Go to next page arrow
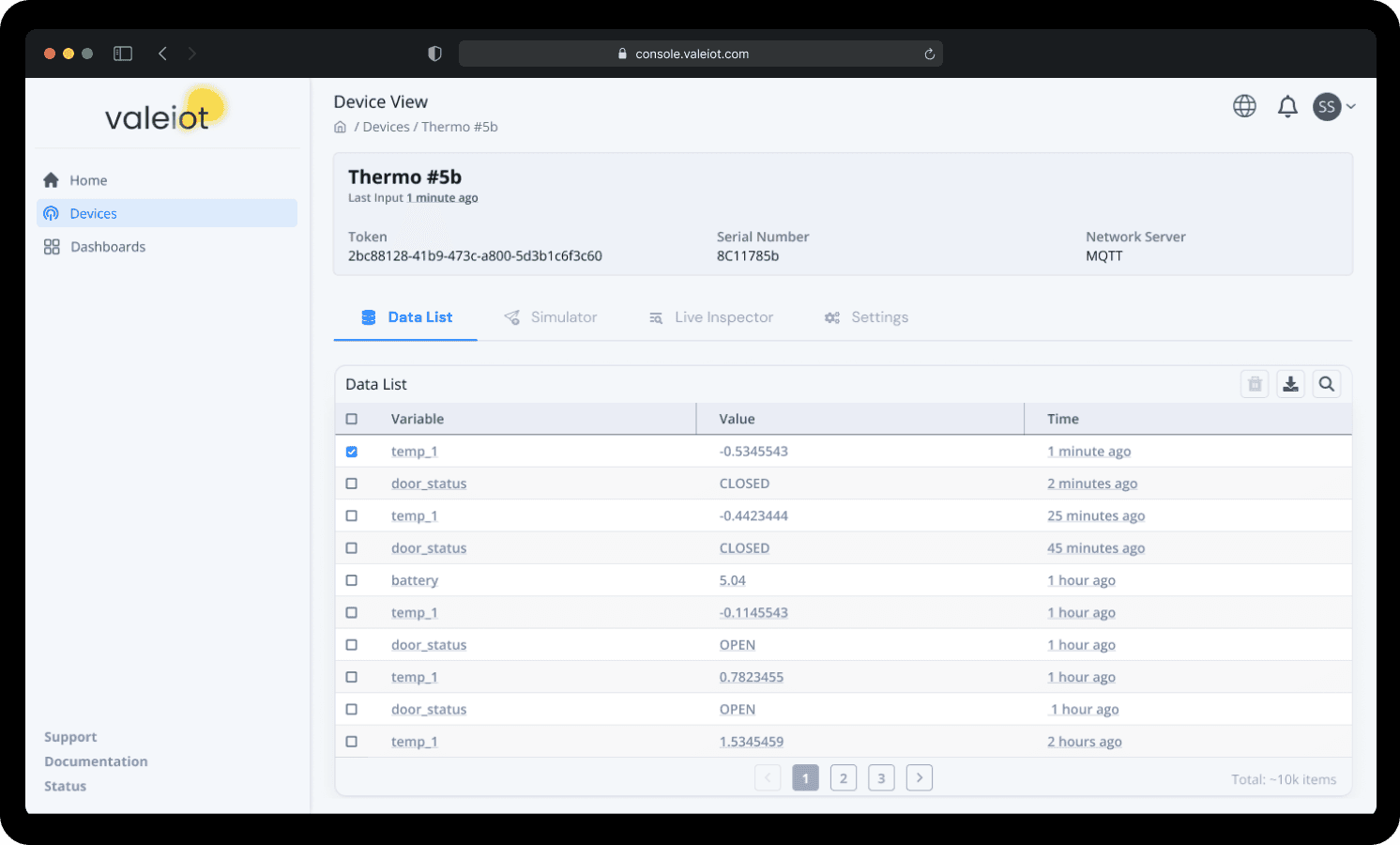Viewport: 1400px width, 845px height. pos(920,777)
